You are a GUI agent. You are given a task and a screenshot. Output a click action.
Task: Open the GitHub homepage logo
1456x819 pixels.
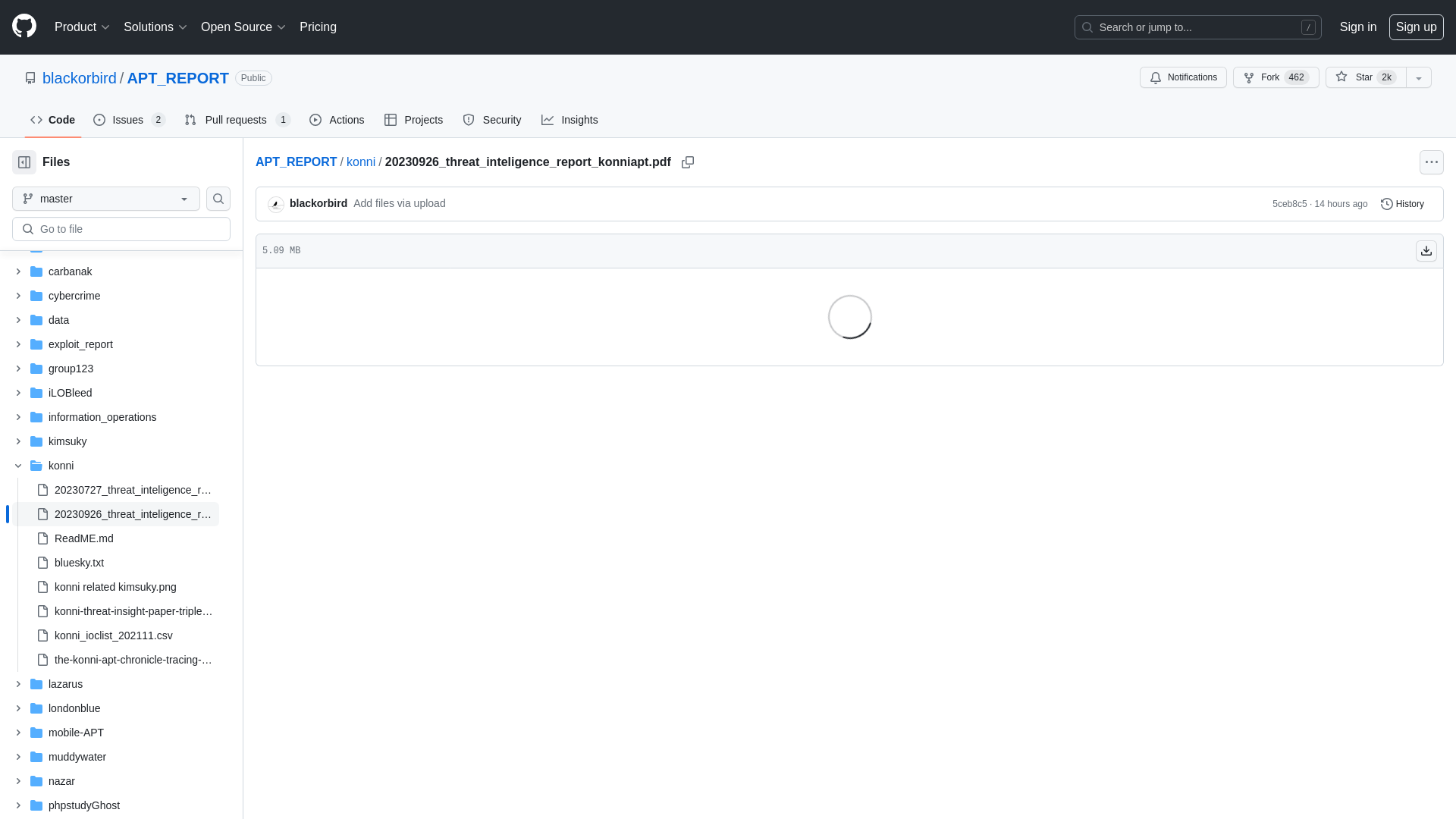[x=24, y=27]
